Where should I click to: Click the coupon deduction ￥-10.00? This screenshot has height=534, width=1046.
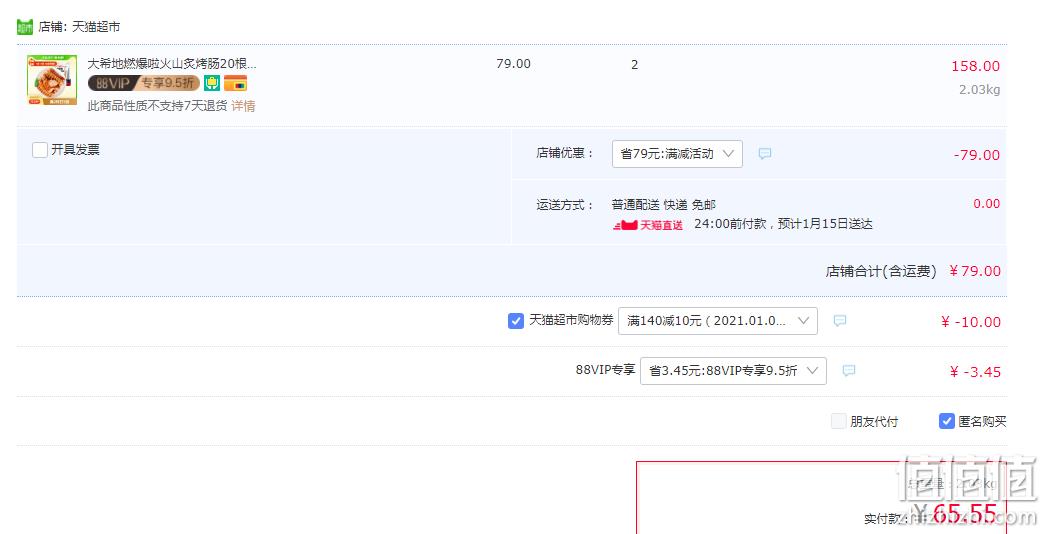(x=971, y=322)
